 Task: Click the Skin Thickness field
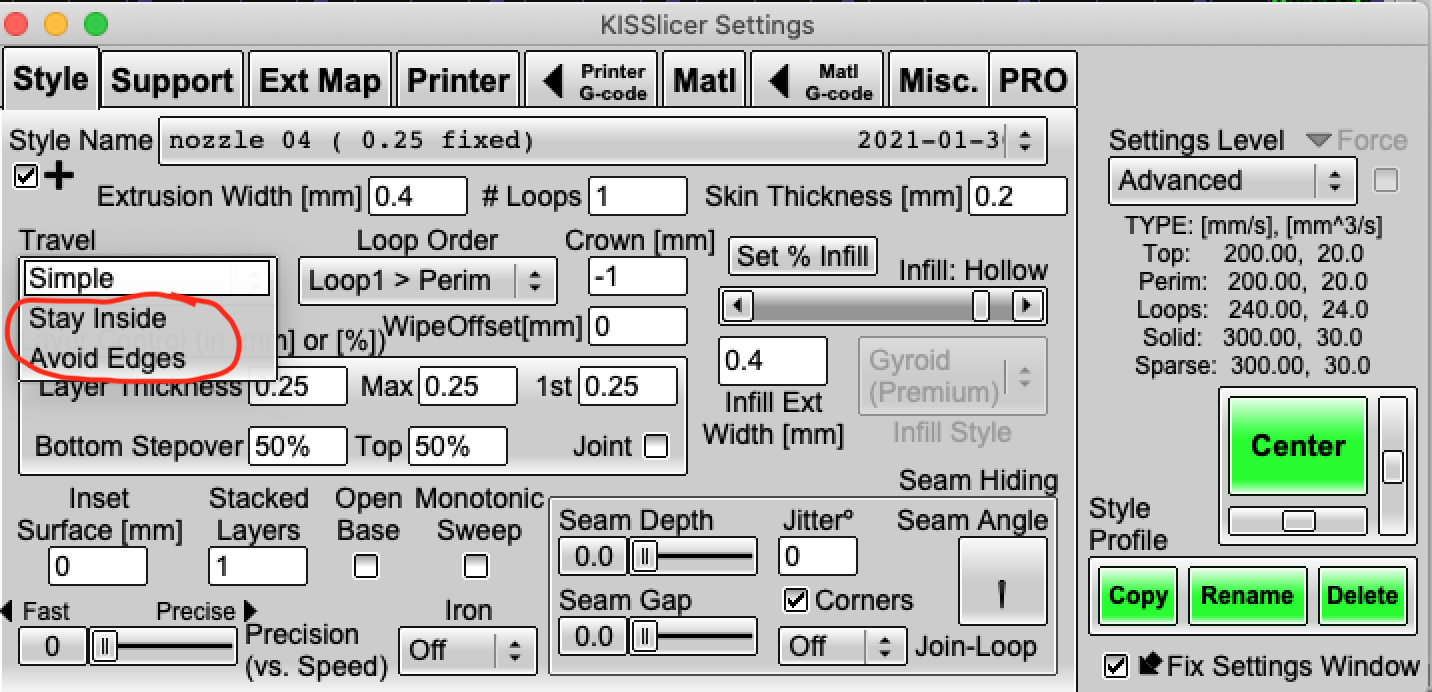(x=1017, y=196)
